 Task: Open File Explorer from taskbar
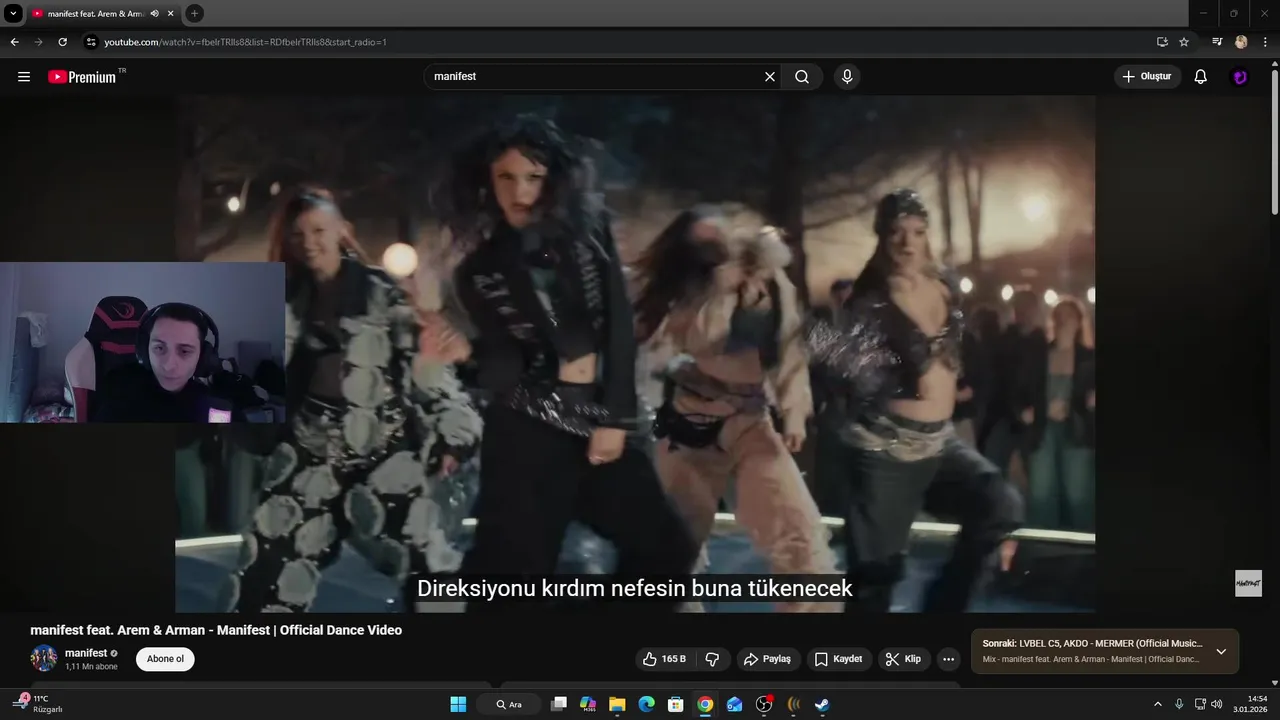point(617,704)
